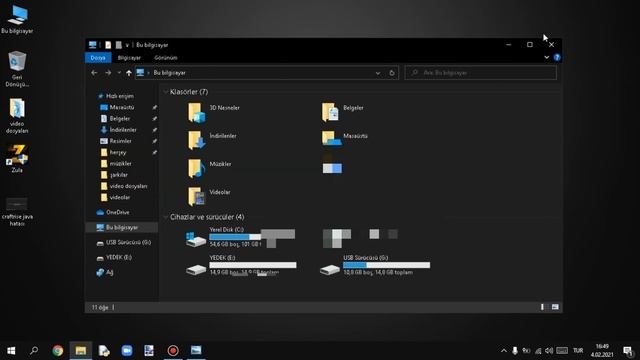Go up one folder level
640x360 pixels.
[129, 73]
